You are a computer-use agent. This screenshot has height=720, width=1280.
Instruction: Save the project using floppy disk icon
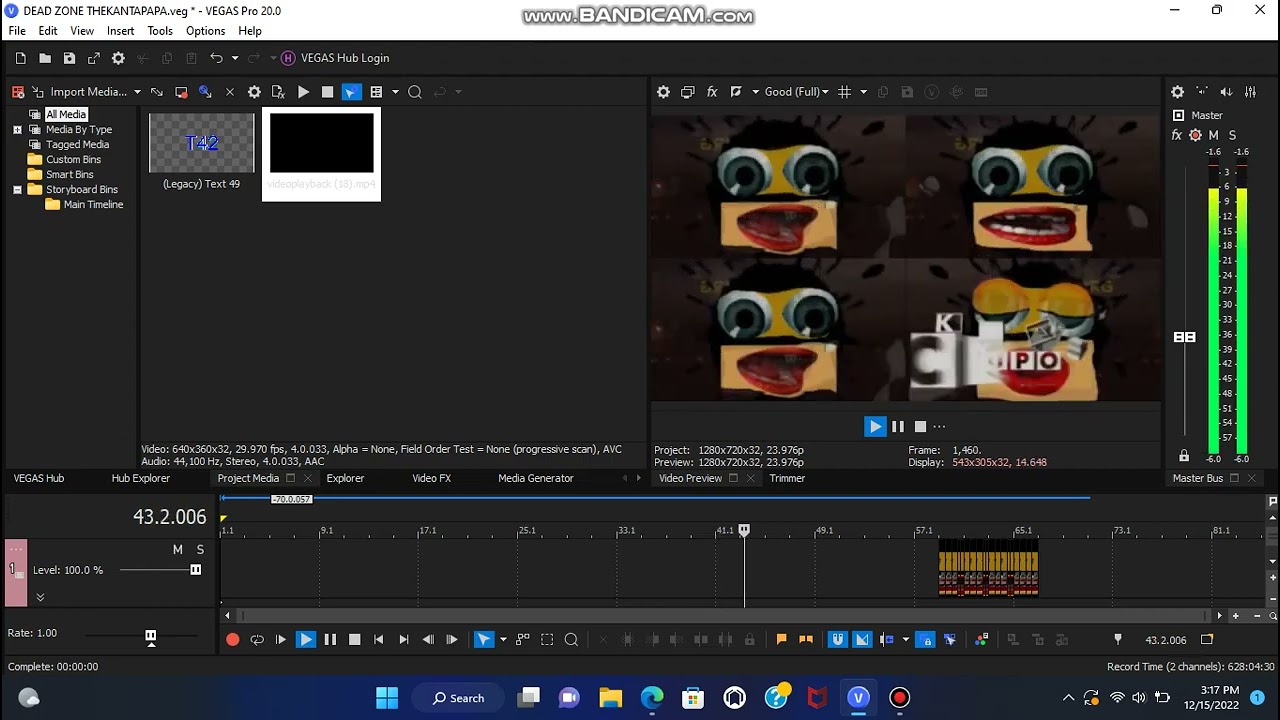tap(69, 58)
